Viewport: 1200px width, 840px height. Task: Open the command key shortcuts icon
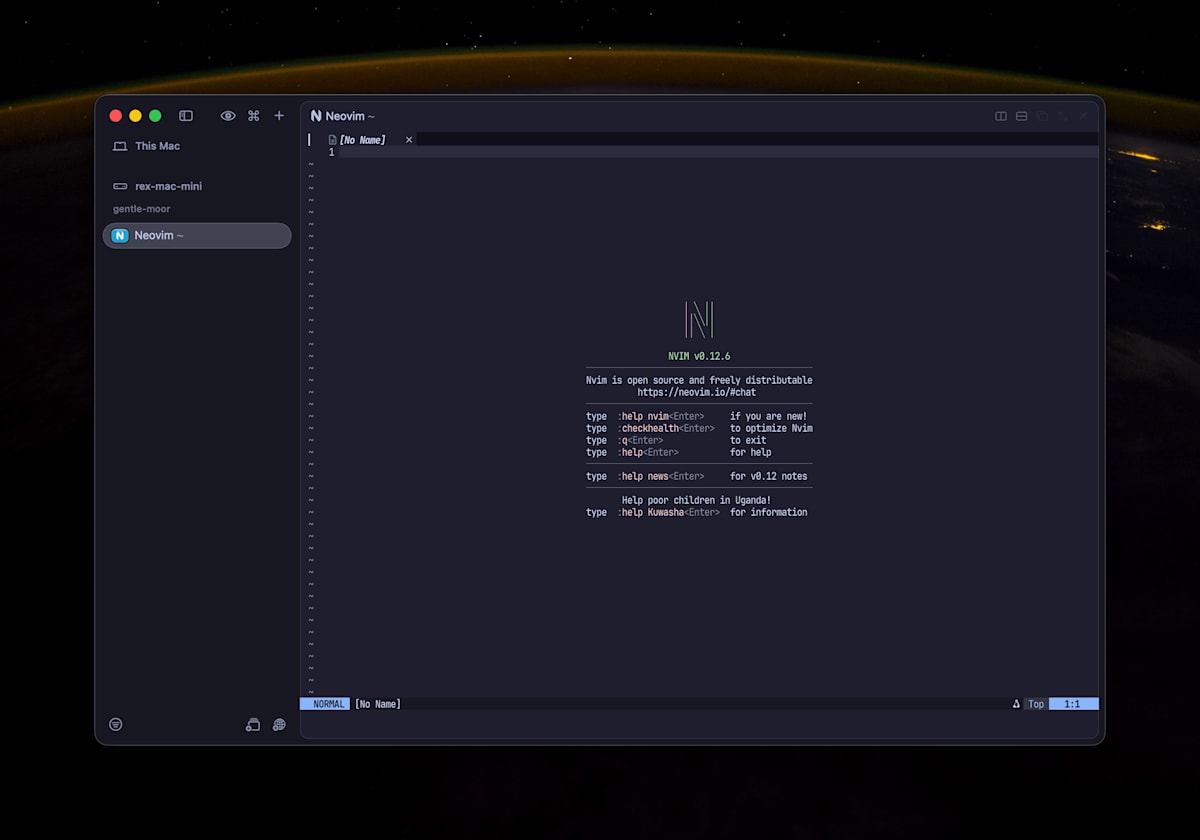[254, 116]
